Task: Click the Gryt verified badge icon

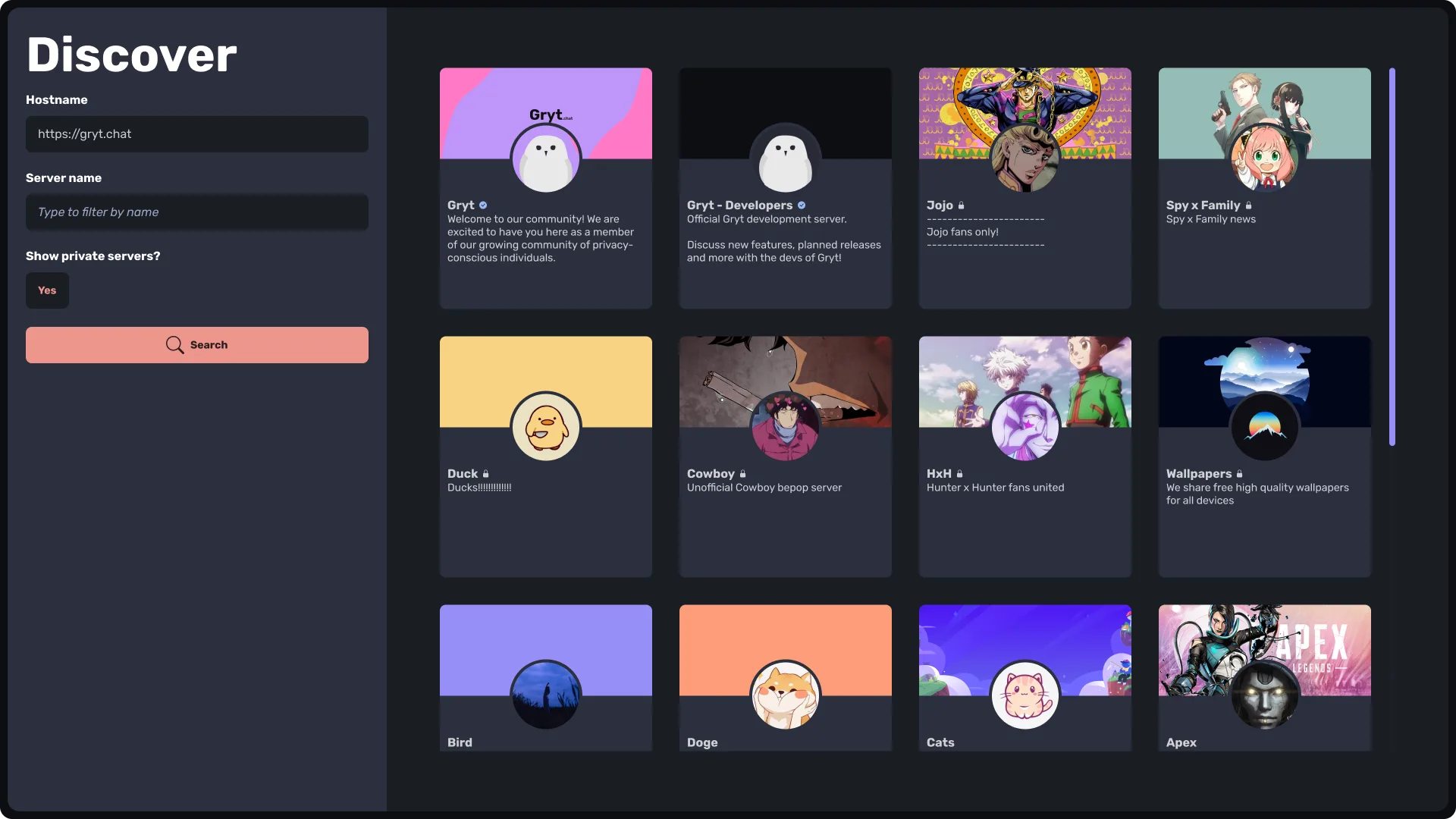Action: pyautogui.click(x=483, y=206)
